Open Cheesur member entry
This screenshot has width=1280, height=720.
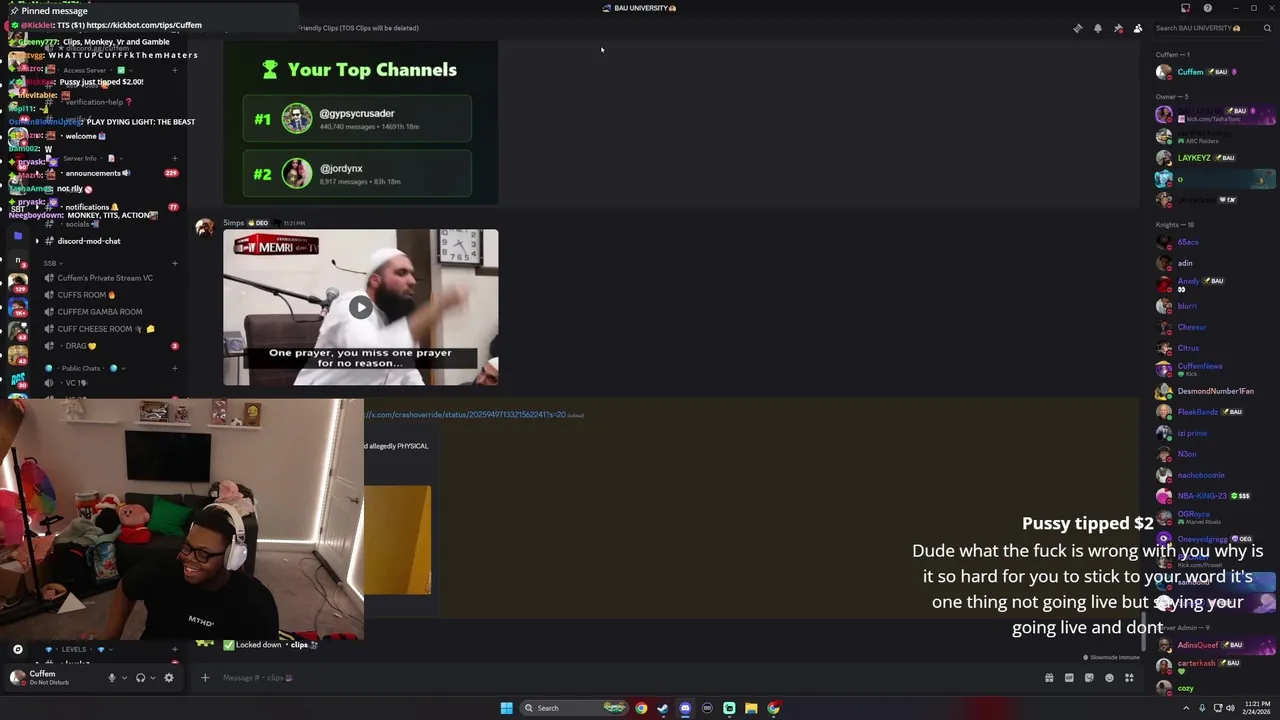(x=1215, y=327)
